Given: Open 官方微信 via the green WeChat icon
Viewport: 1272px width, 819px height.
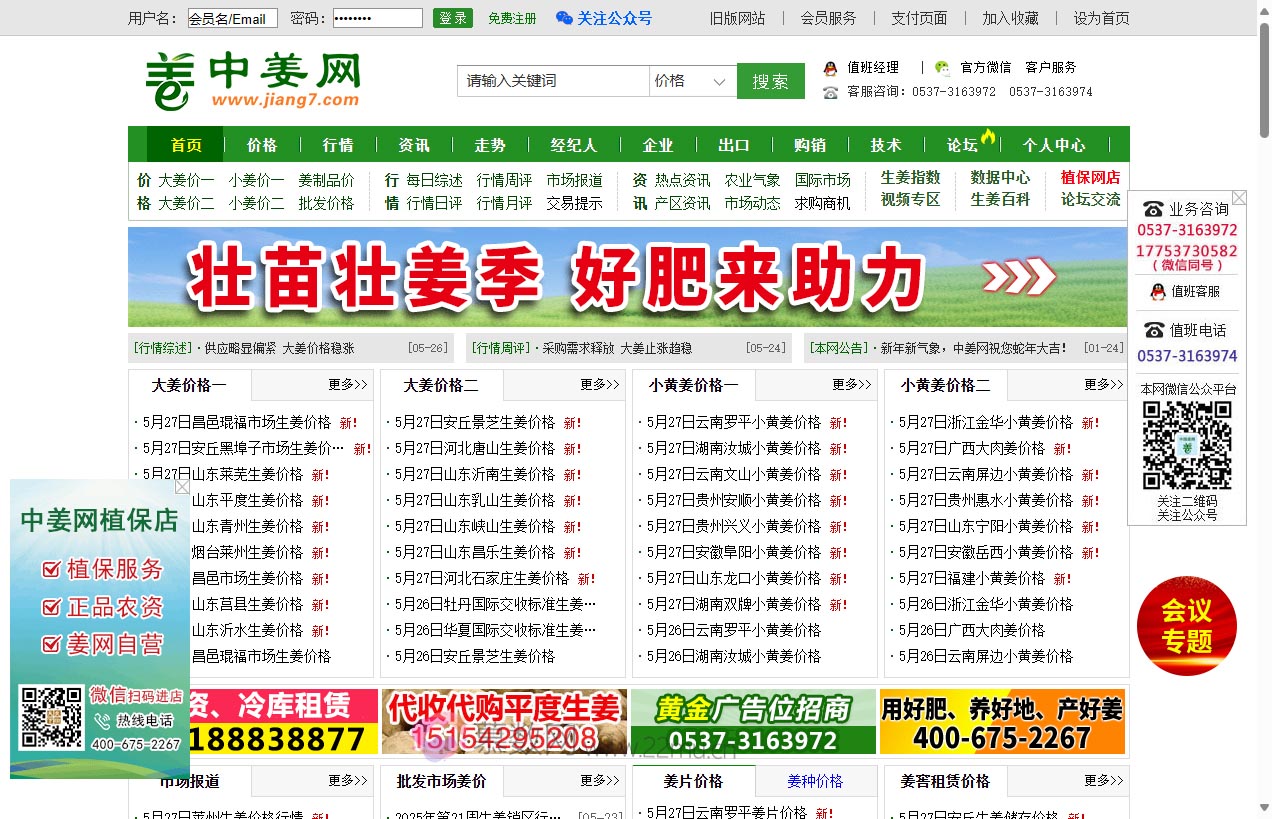Looking at the screenshot, I should [x=941, y=68].
